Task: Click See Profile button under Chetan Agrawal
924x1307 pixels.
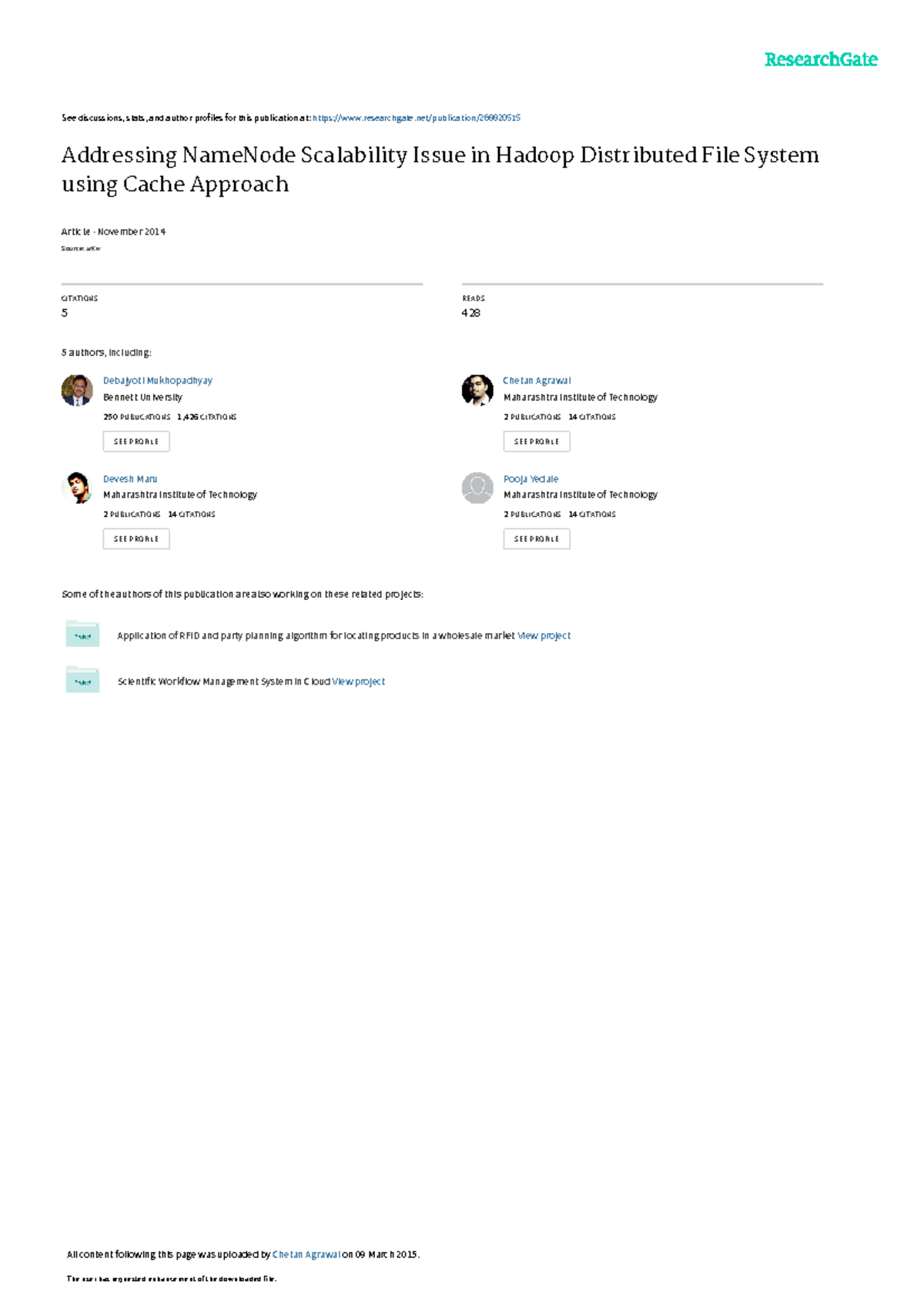Action: [537, 441]
